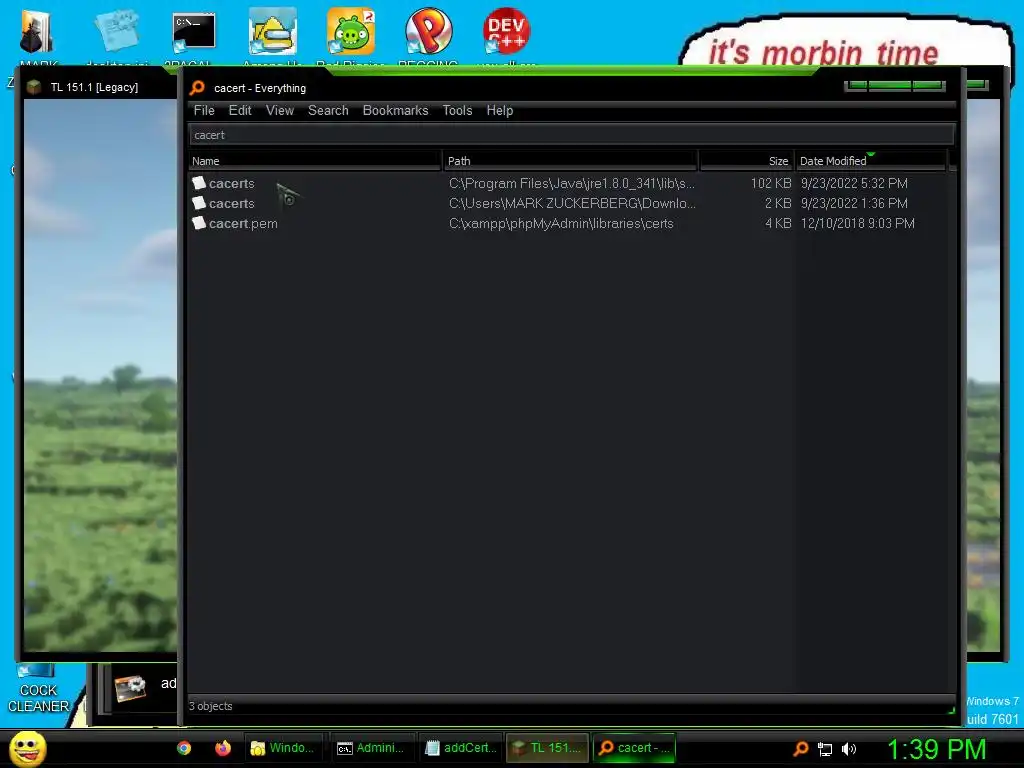Open Firefox from the taskbar
The width and height of the screenshot is (1024, 768).
pyautogui.click(x=223, y=748)
